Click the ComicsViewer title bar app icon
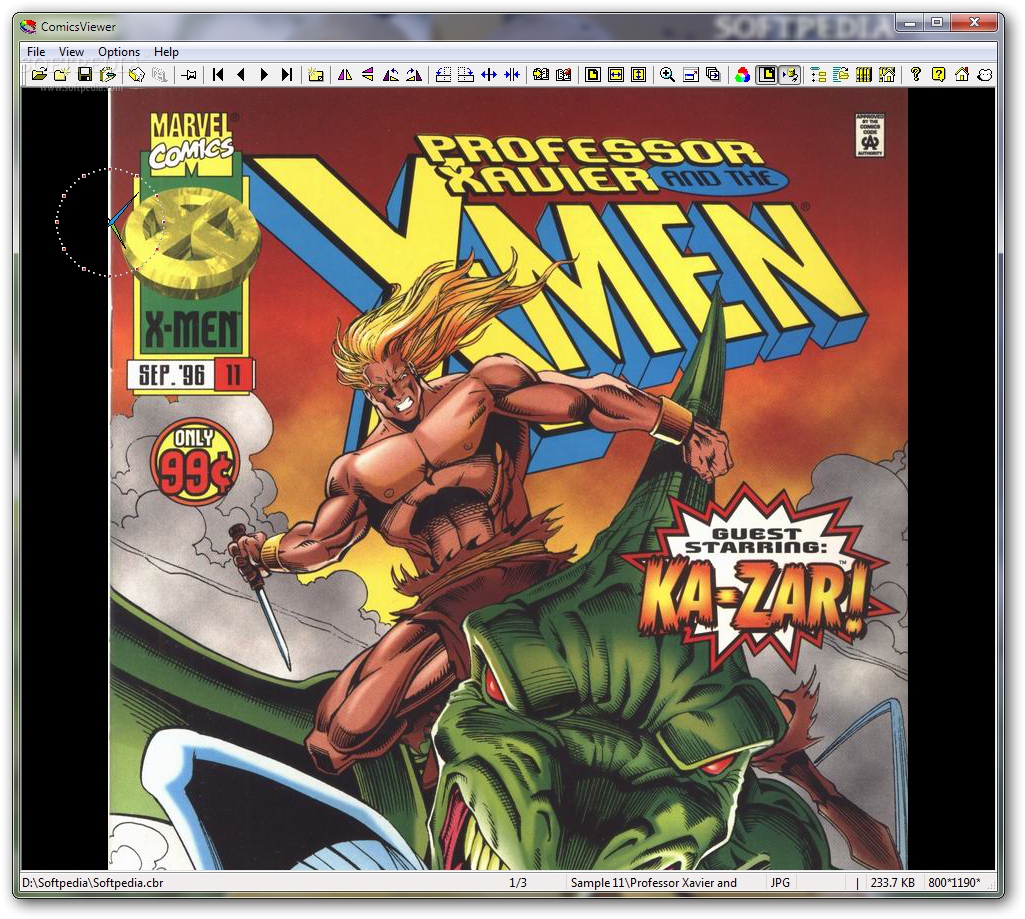Screen dimensions: 1025x919 [x=28, y=27]
